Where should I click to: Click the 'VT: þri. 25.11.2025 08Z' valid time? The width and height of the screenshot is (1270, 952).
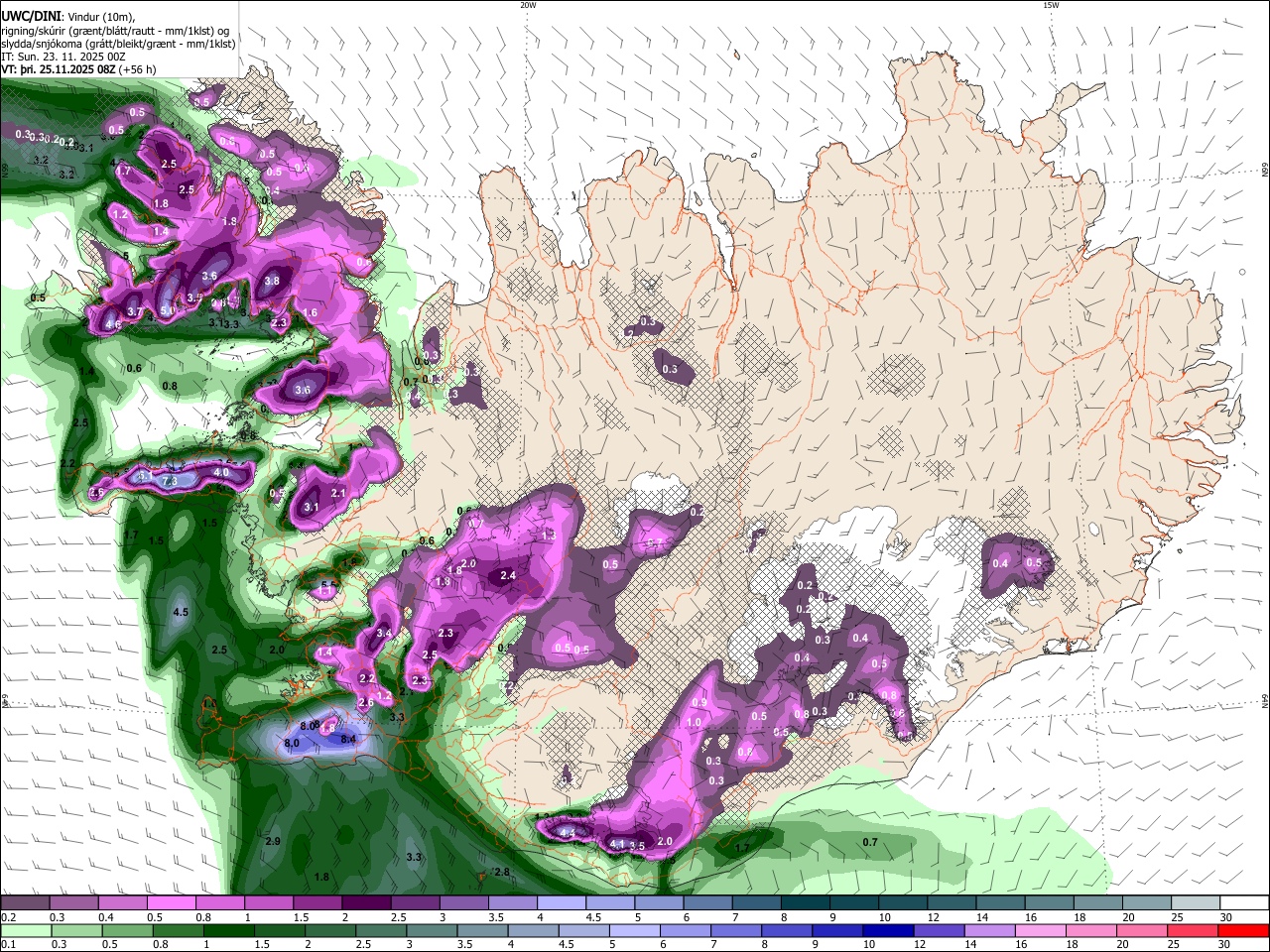click(x=59, y=69)
